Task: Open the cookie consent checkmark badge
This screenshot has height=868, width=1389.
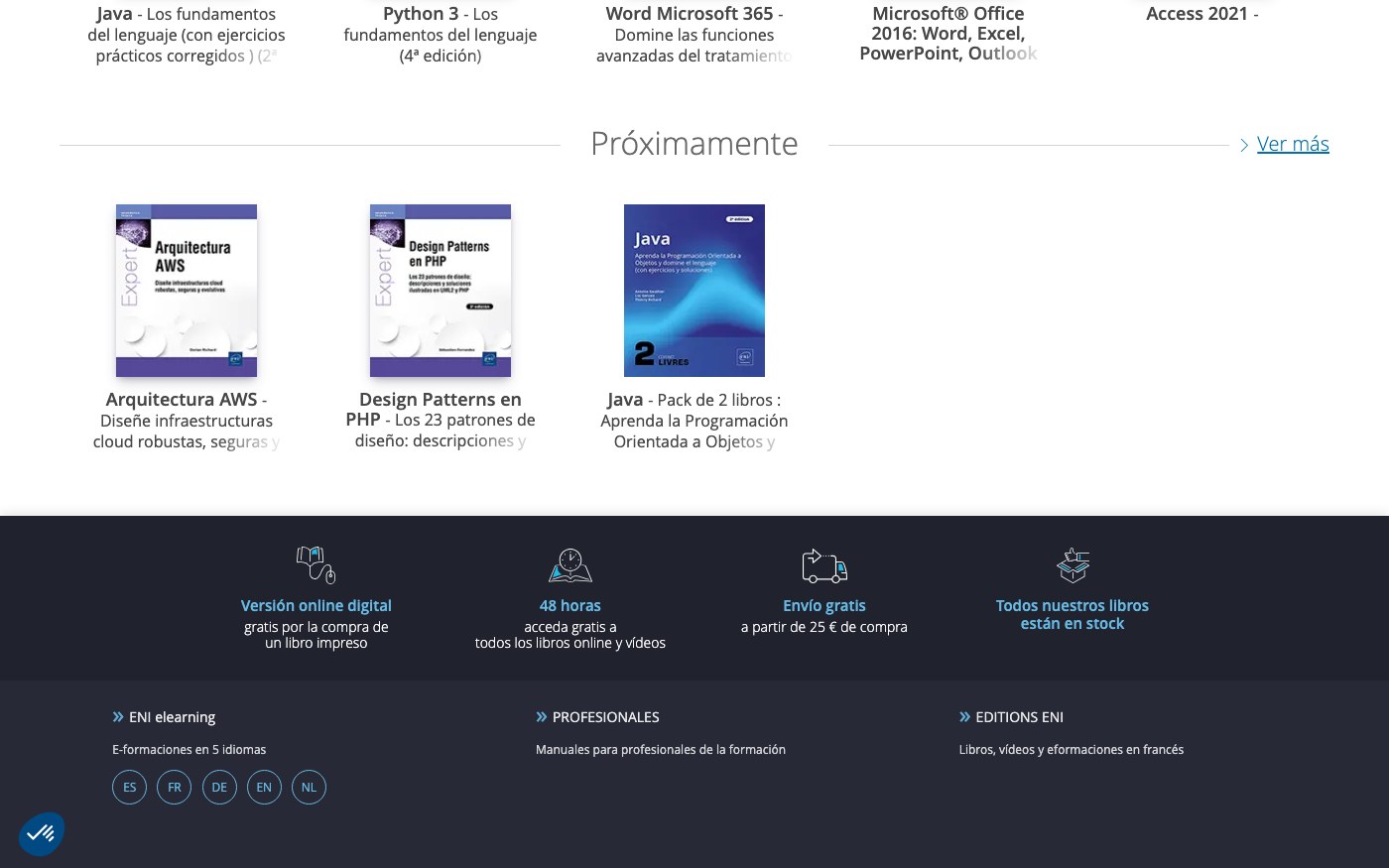Action: (x=42, y=834)
